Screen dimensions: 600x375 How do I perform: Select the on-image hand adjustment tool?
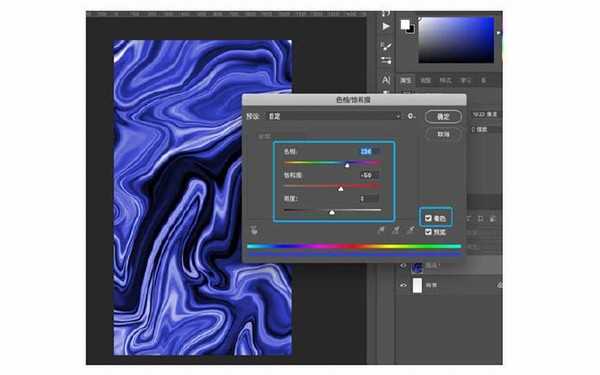(254, 230)
